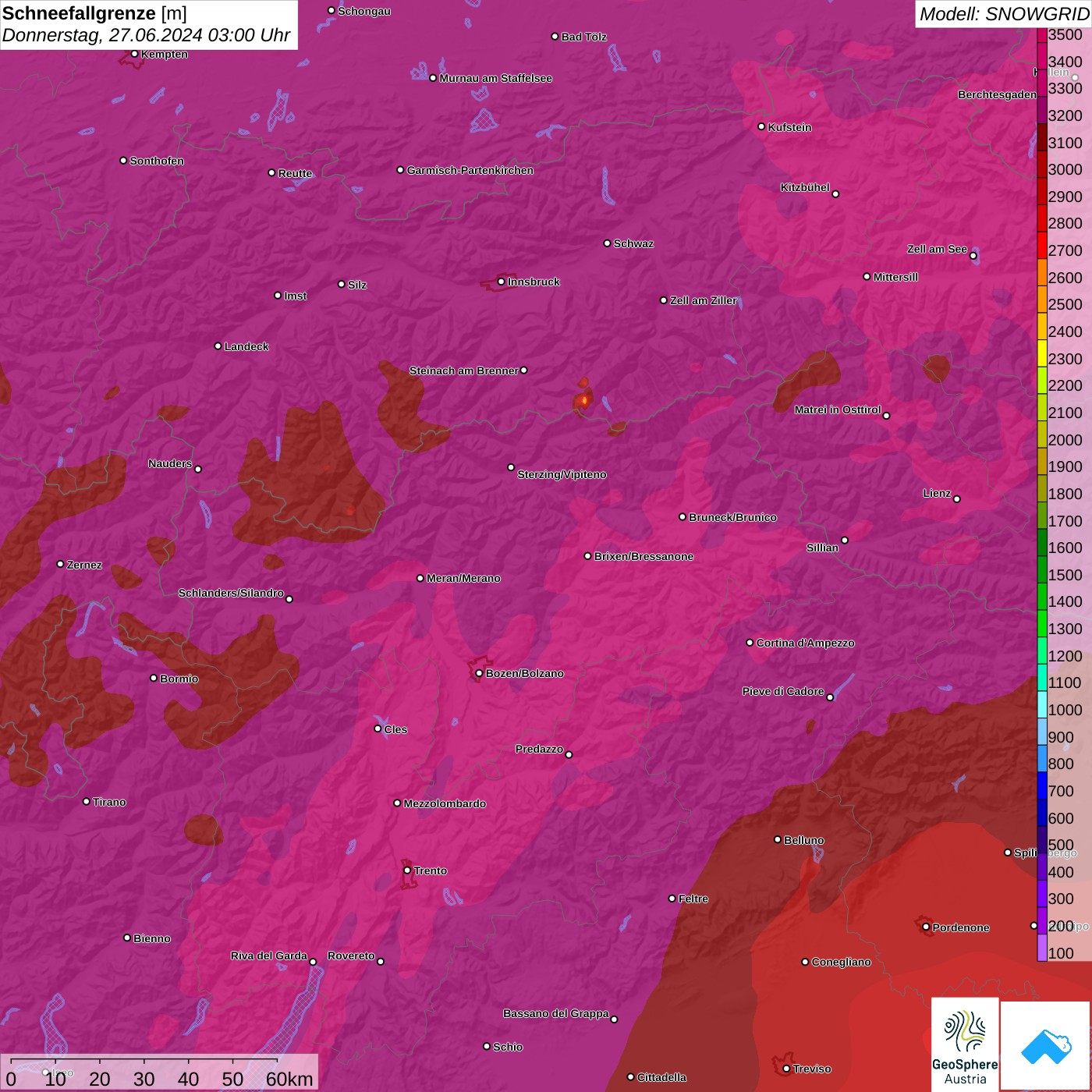
Task: Click the Bormio location dot
Action: [x=154, y=678]
